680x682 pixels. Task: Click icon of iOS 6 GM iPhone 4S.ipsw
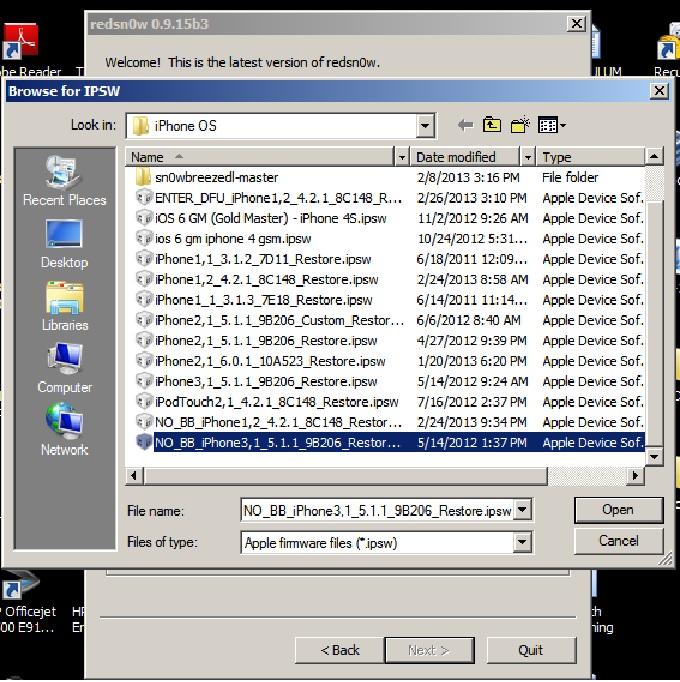click(144, 217)
